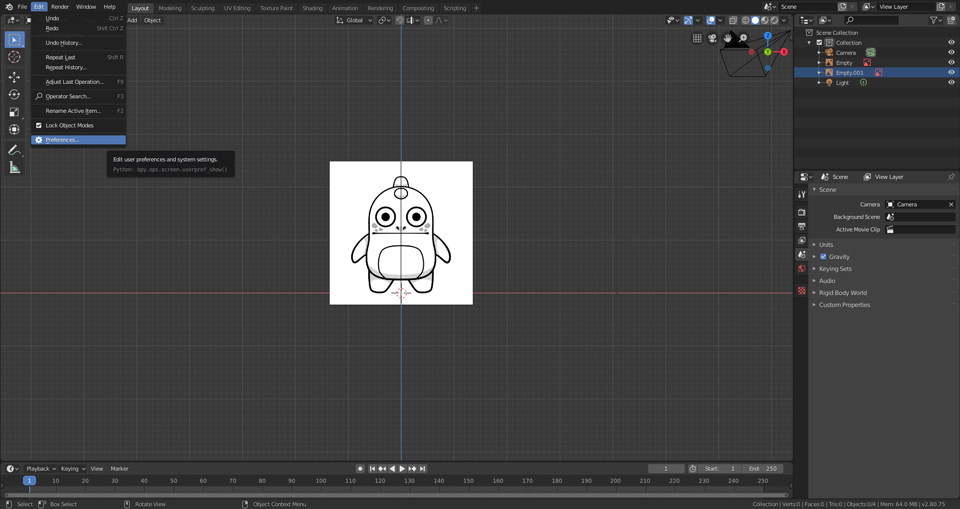Choose Undo History in Edit menu
960x509 pixels.
pos(78,43)
